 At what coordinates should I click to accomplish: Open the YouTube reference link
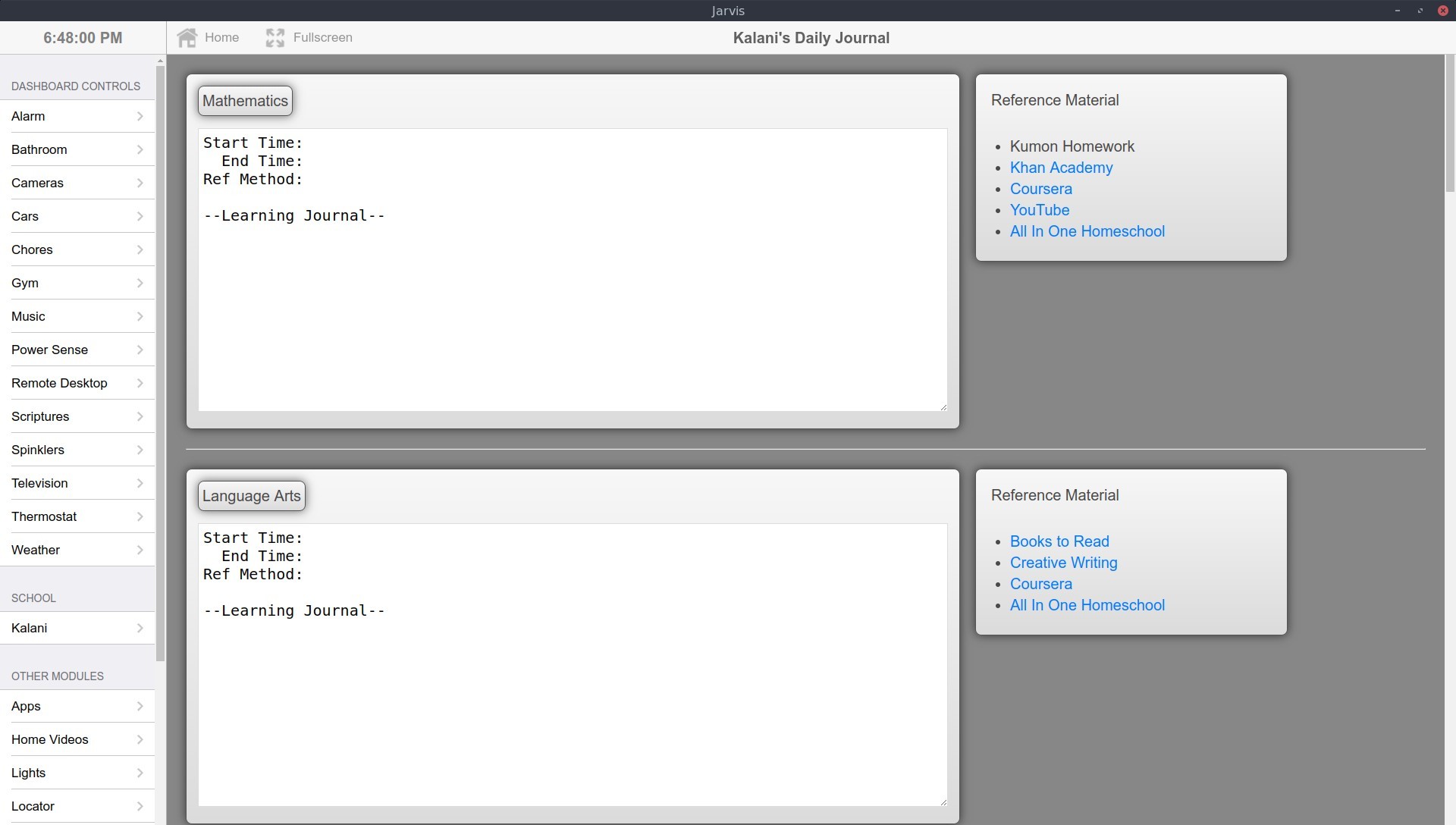1039,210
